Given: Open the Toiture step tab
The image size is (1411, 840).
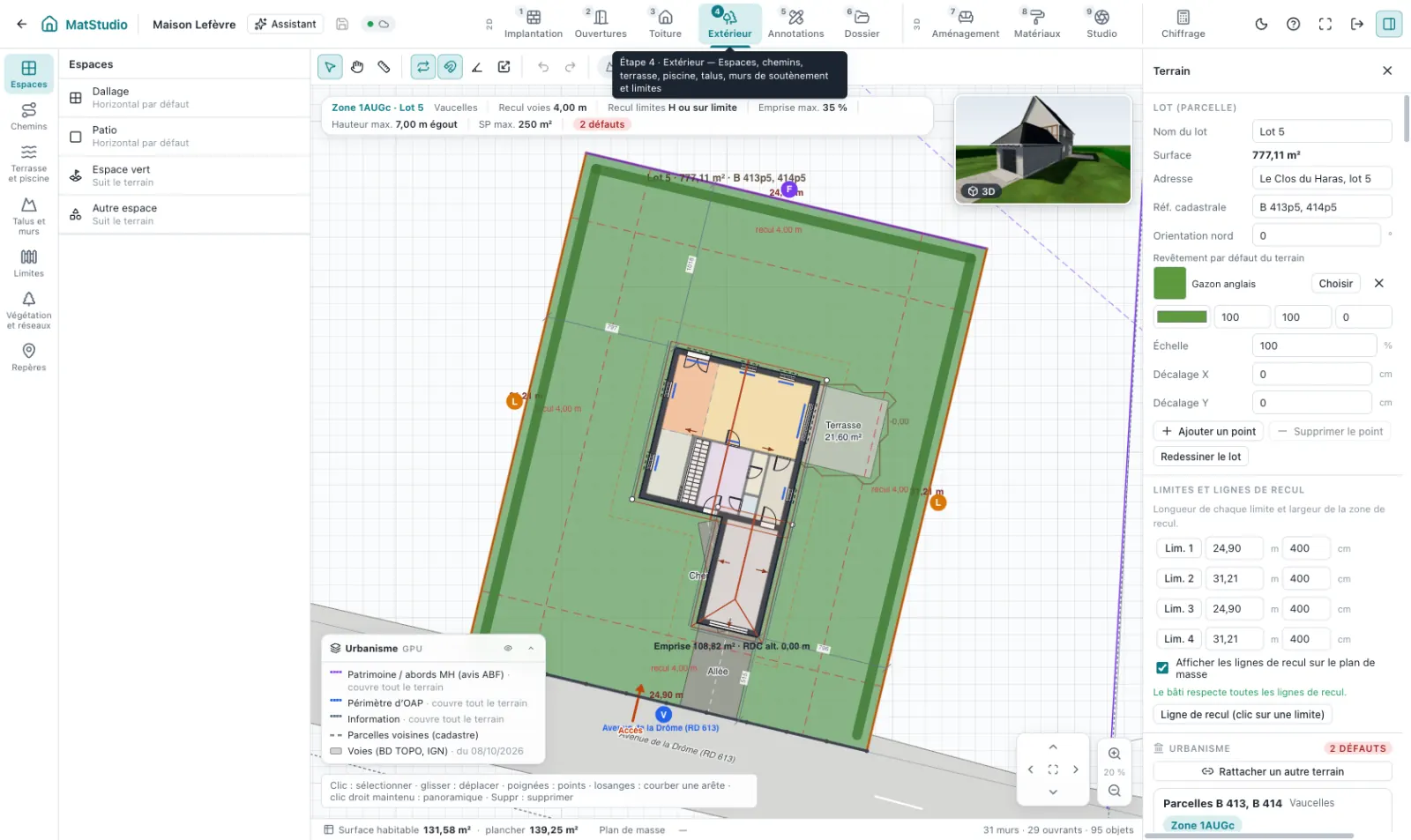Looking at the screenshot, I should pos(665,24).
